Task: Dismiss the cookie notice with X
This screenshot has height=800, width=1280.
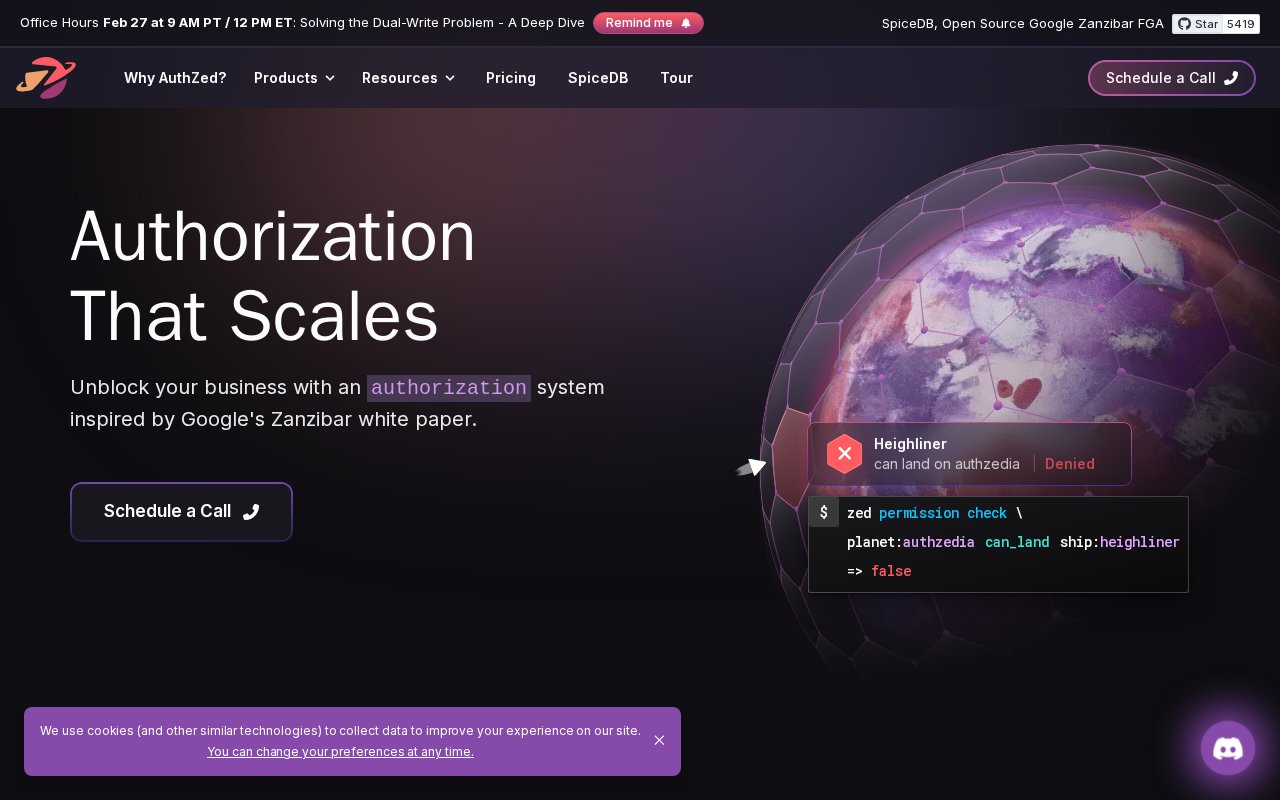Action: pos(659,740)
